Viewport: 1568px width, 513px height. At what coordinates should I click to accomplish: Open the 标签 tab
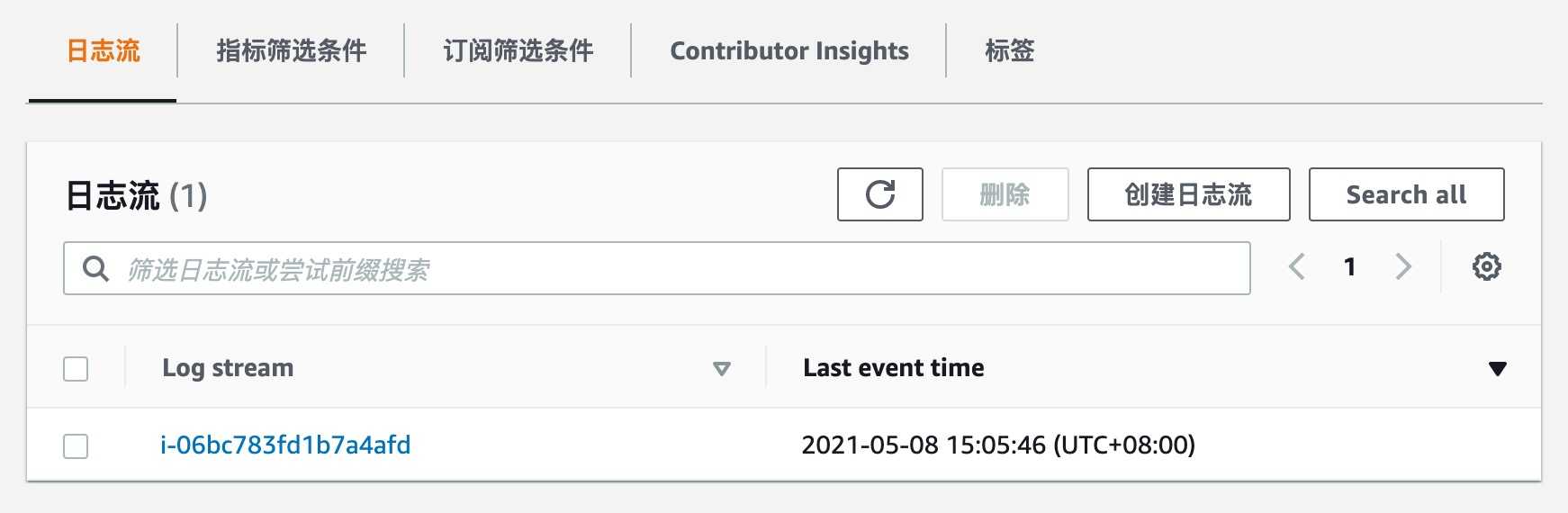pos(1009,51)
